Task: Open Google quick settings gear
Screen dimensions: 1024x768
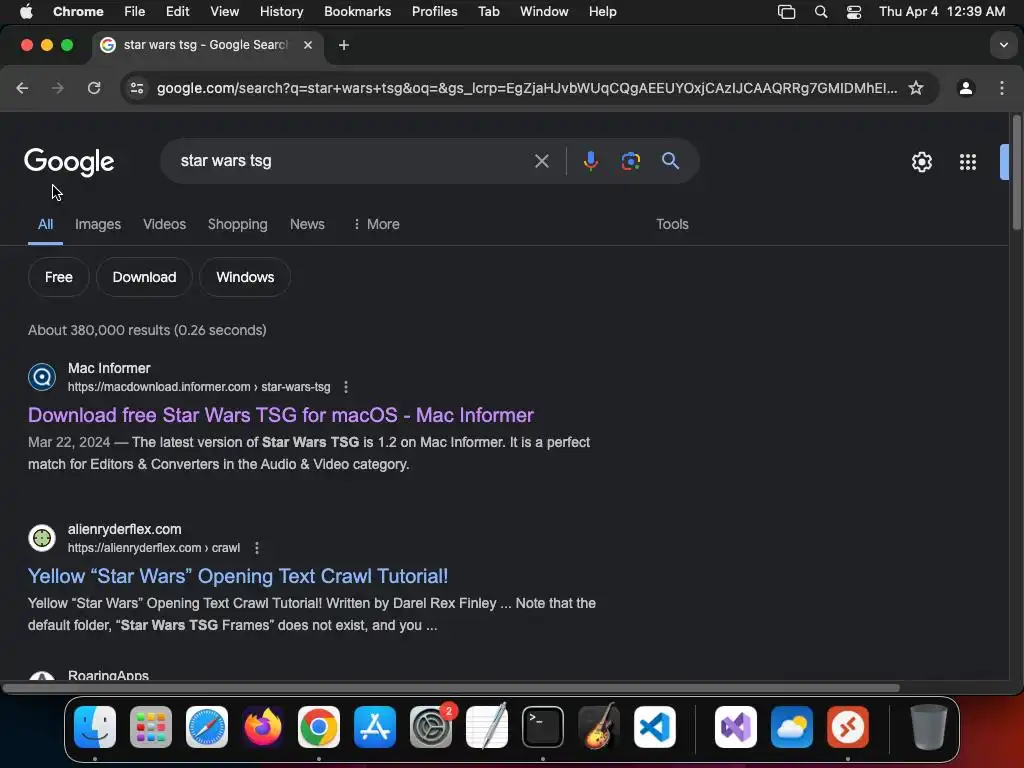Action: [921, 162]
